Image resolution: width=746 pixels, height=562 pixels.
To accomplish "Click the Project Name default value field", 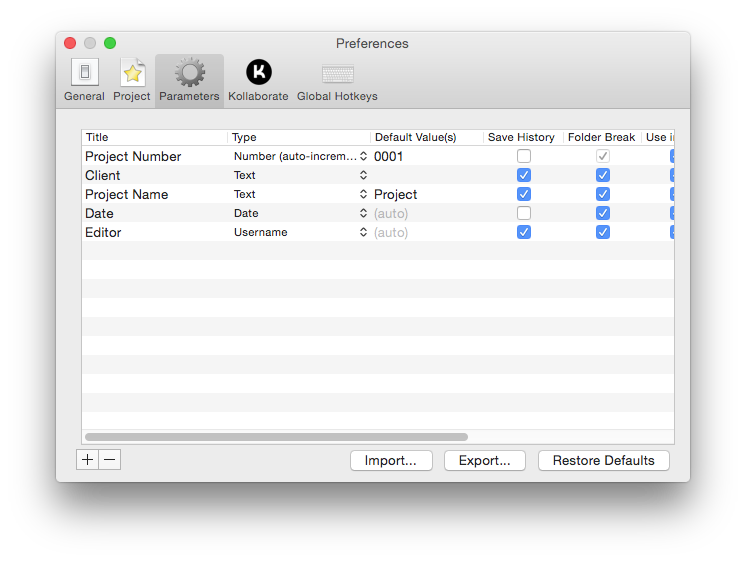I will pos(426,194).
